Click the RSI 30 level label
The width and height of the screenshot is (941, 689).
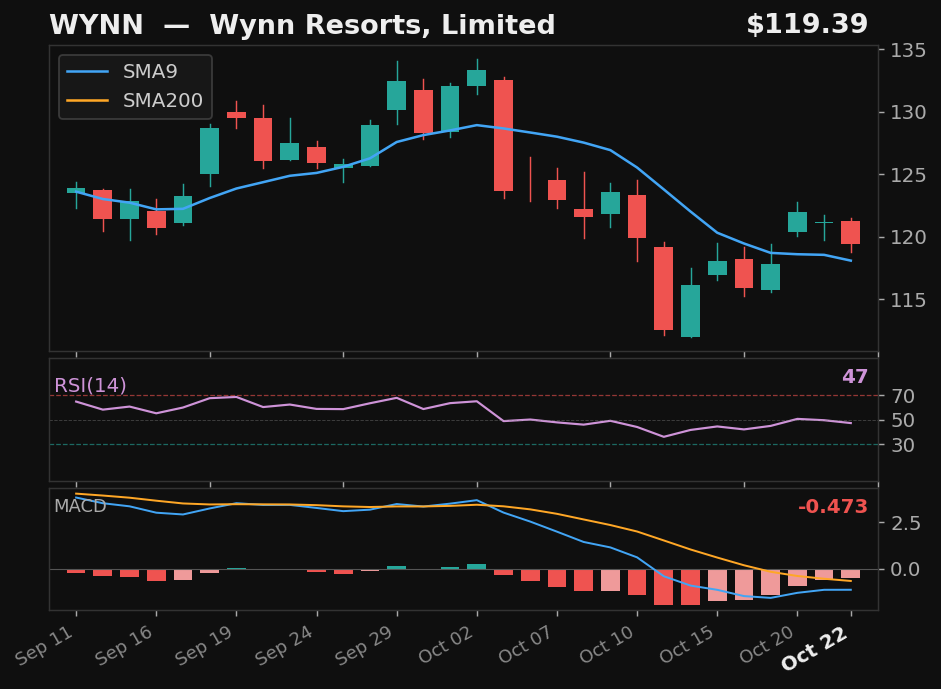coord(902,445)
